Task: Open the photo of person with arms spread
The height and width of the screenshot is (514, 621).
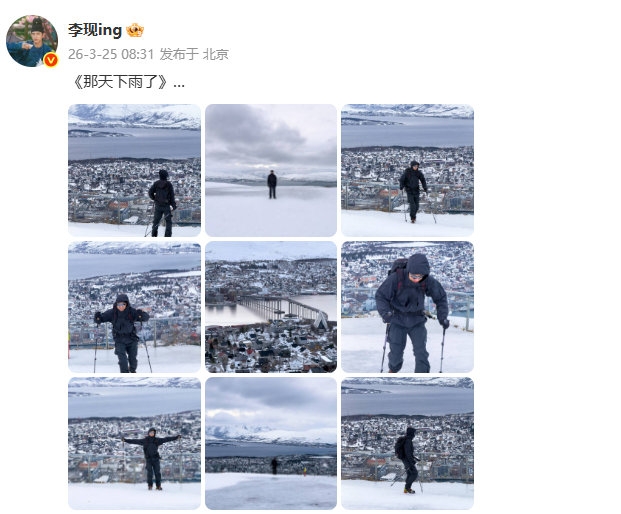Action: [x=134, y=443]
